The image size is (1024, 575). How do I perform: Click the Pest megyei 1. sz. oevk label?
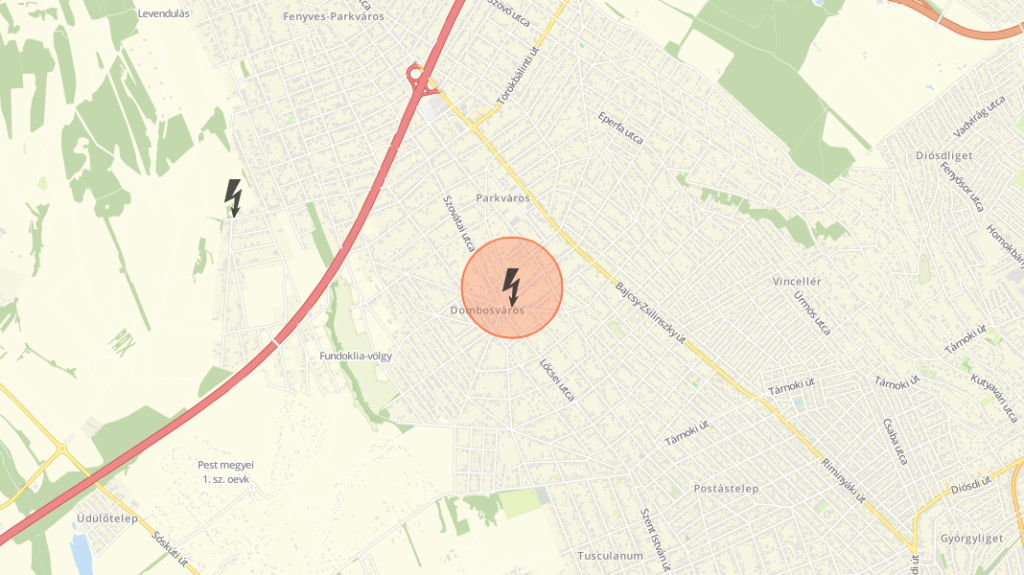[x=226, y=472]
